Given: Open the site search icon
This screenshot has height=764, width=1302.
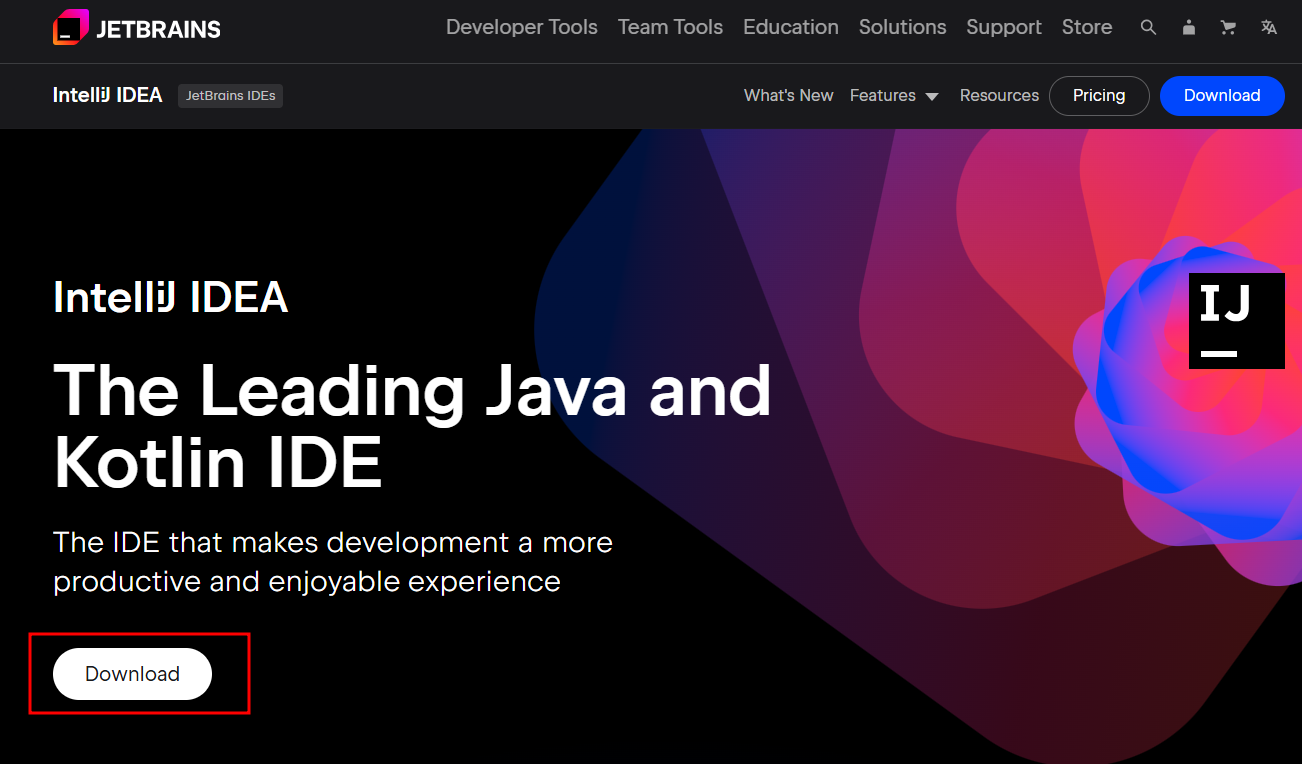Looking at the screenshot, I should [1148, 28].
